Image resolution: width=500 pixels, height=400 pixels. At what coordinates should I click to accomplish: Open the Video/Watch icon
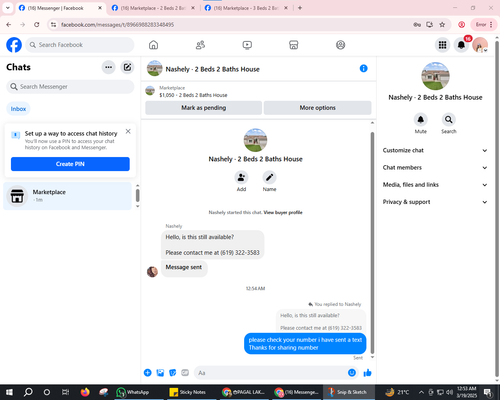coord(247,45)
